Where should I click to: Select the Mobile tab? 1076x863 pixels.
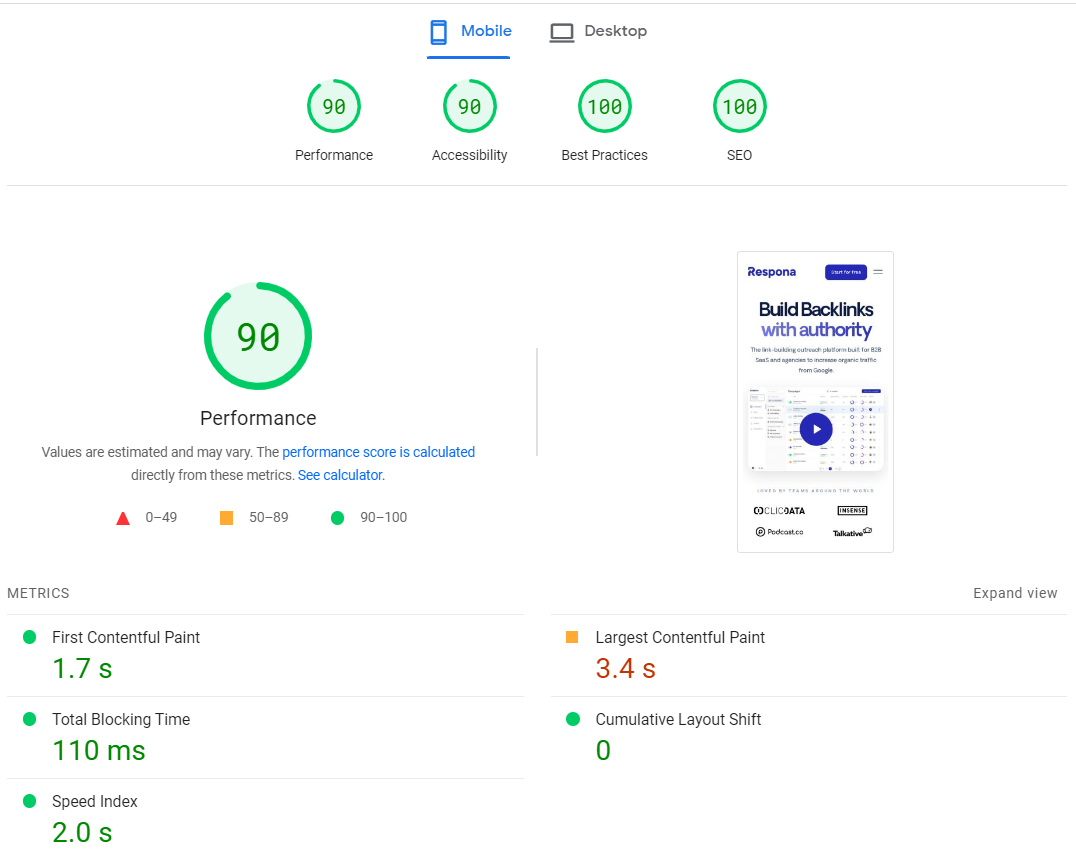(469, 31)
